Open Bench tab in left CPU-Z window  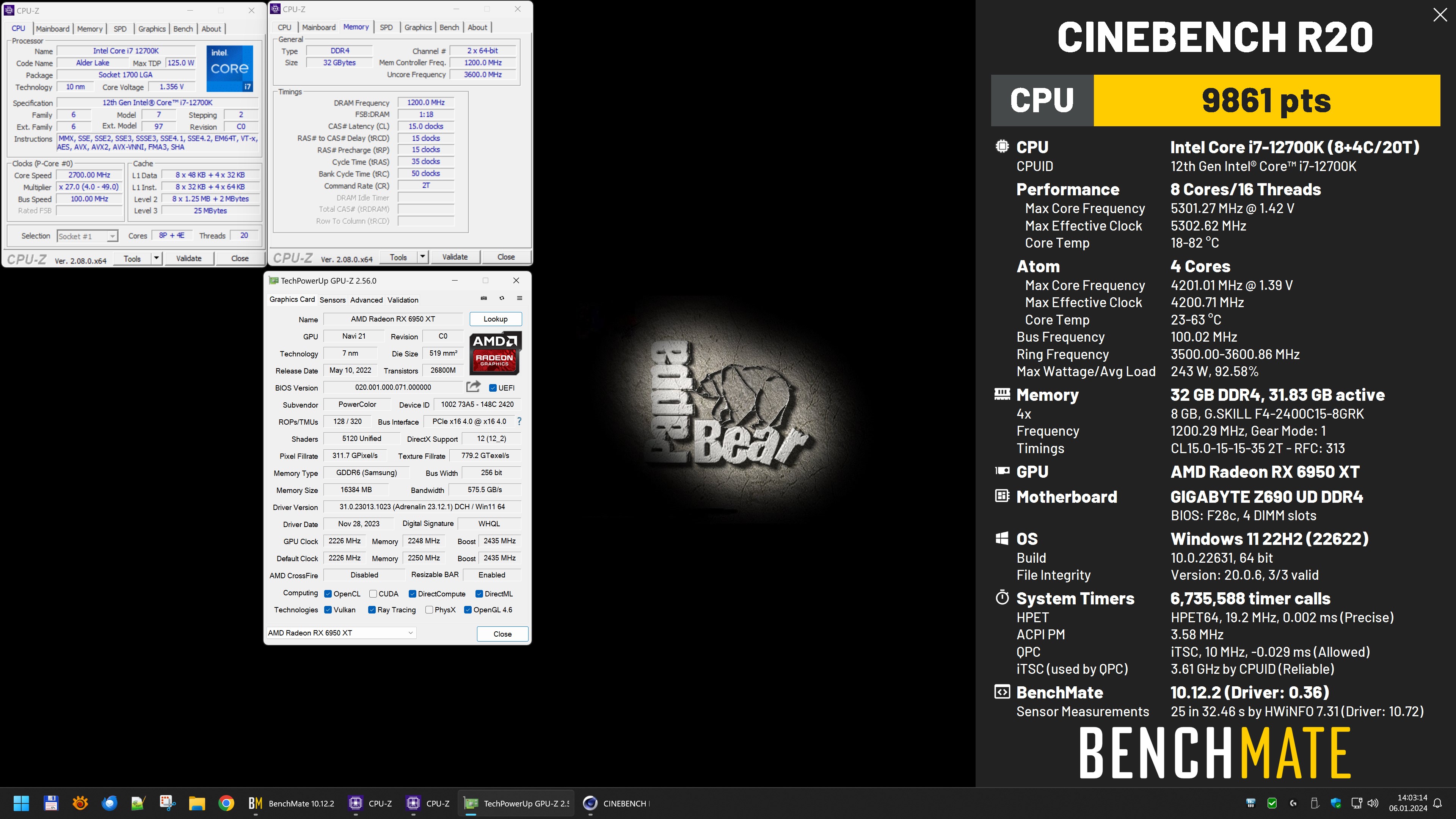[x=182, y=29]
